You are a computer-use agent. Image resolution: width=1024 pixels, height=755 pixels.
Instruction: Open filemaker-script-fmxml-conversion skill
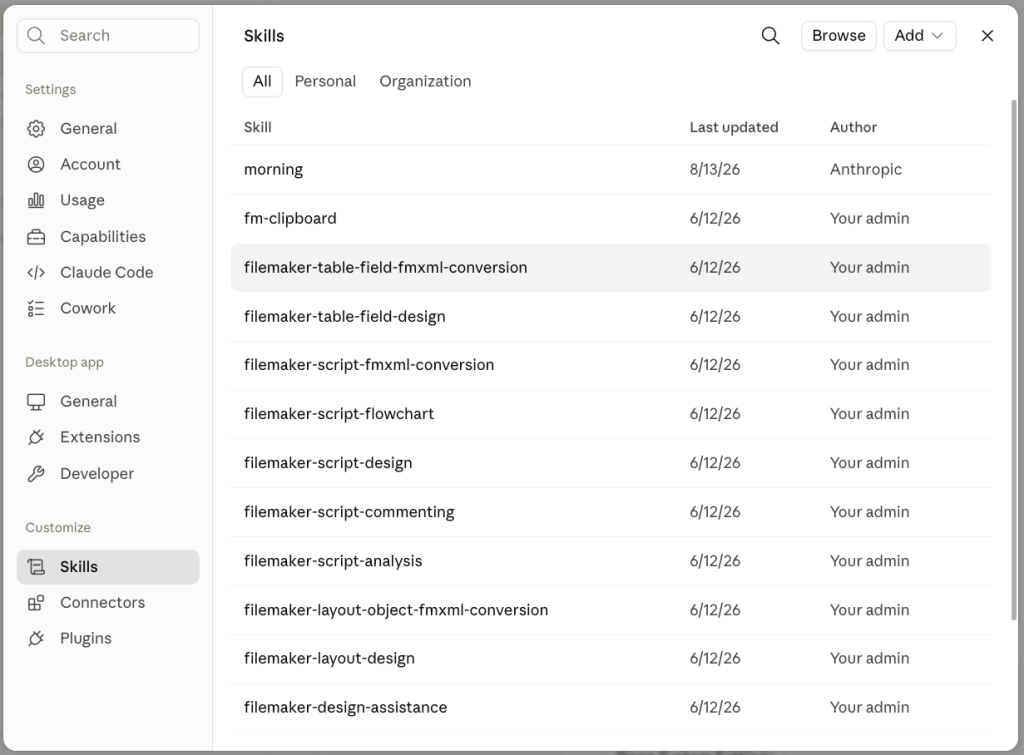coord(611,365)
